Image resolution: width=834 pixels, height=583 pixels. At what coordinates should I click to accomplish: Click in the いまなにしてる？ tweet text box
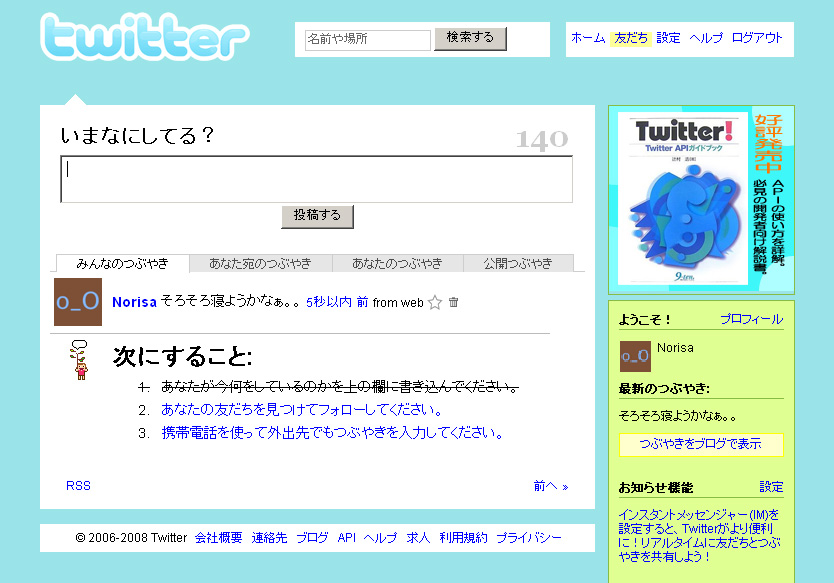pyautogui.click(x=316, y=179)
